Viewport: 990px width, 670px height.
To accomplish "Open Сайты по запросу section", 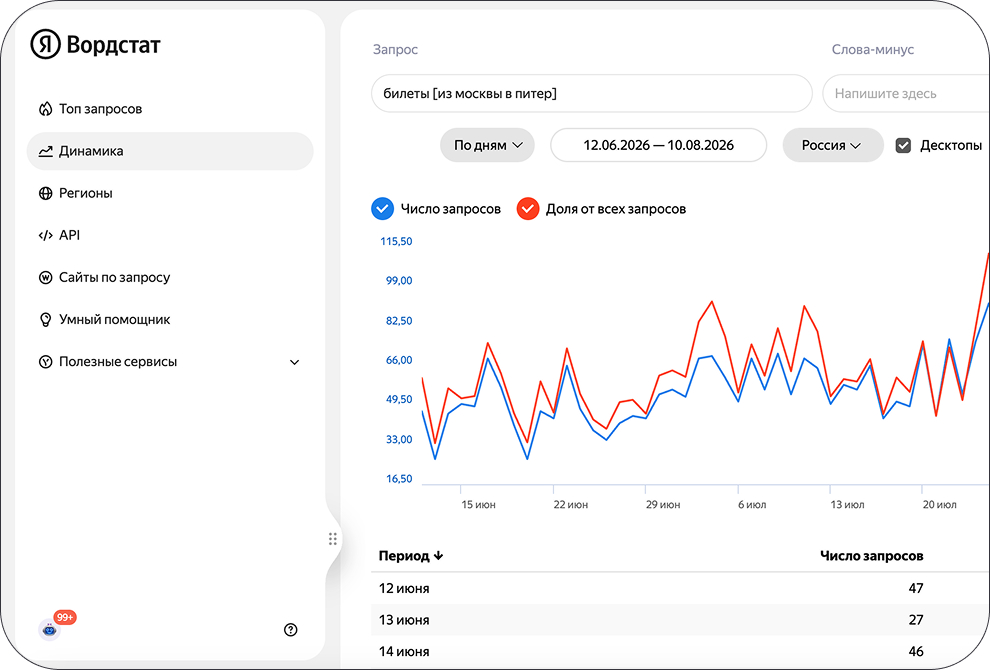I will [170, 277].
